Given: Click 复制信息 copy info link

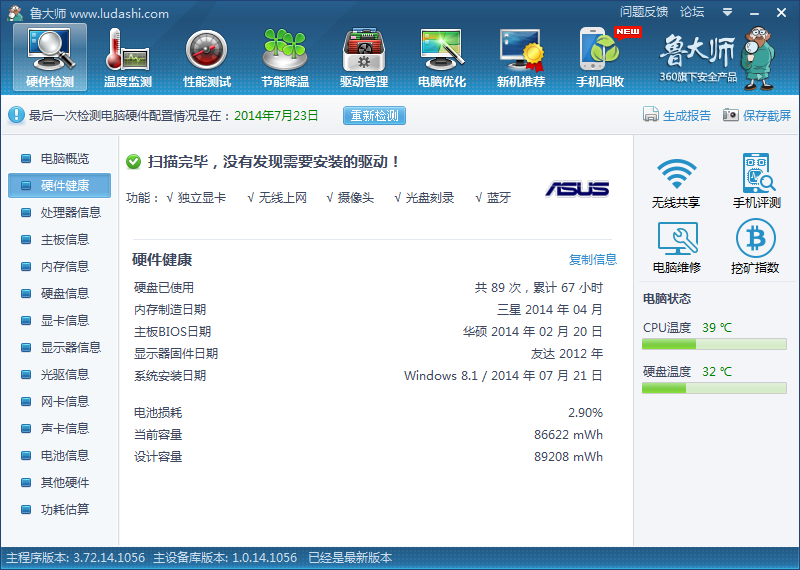Looking at the screenshot, I should (593, 259).
